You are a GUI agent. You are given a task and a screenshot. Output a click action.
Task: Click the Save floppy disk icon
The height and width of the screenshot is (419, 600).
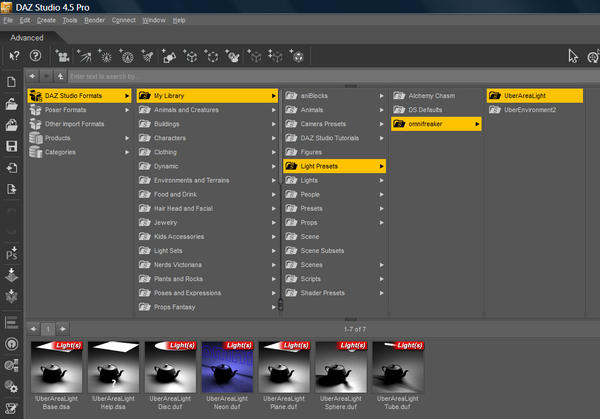(11, 146)
